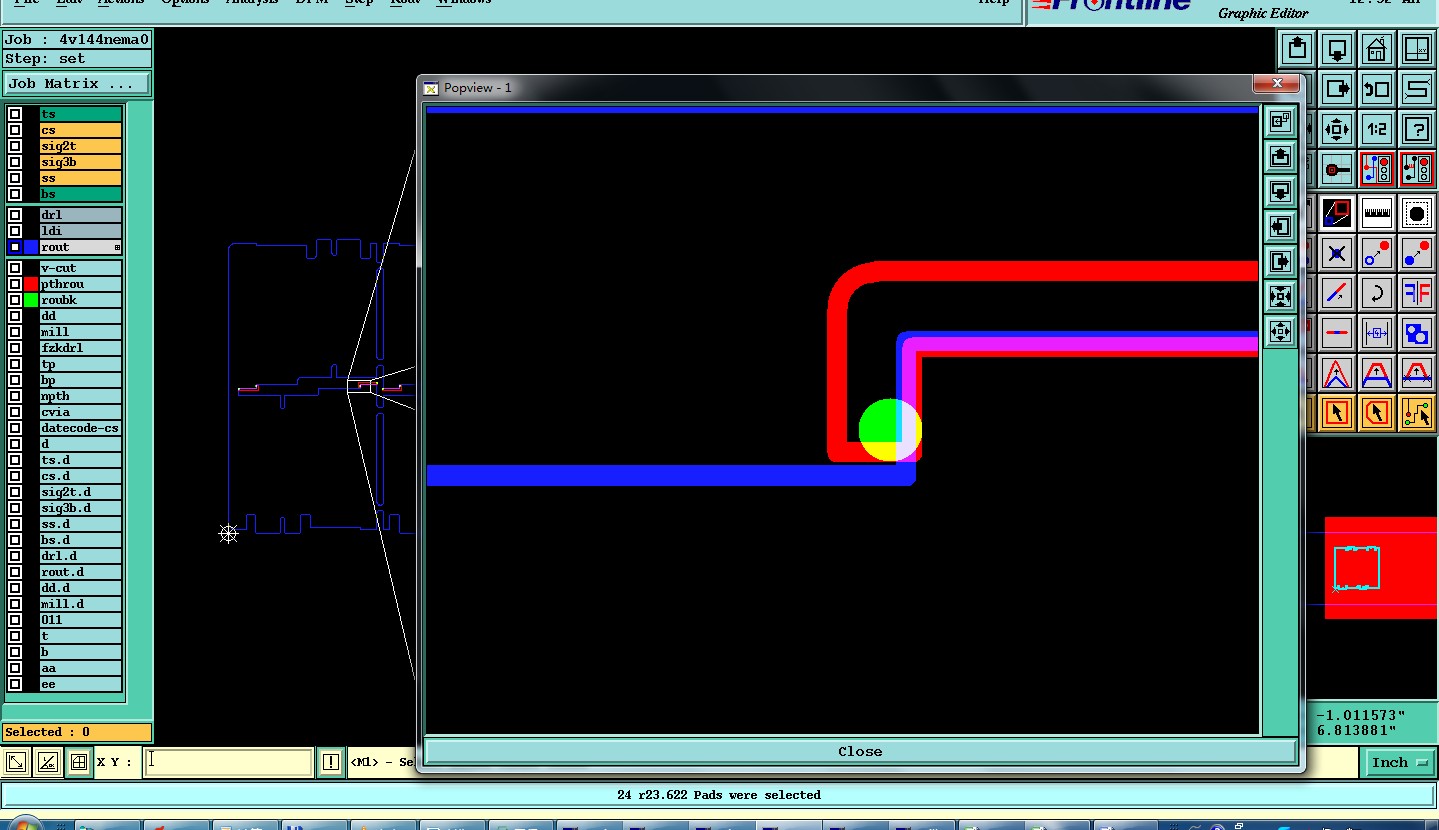The width and height of the screenshot is (1439, 830).
Task: Toggle the ts layer checkbox
Action: pos(15,114)
